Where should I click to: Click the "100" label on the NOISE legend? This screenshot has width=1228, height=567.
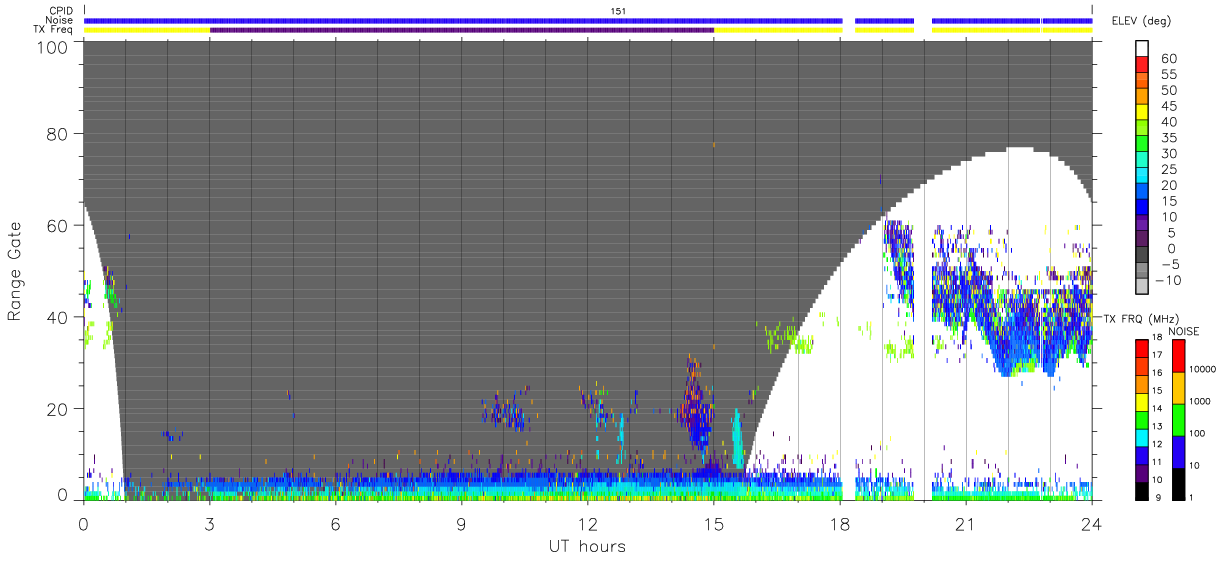(x=1195, y=433)
